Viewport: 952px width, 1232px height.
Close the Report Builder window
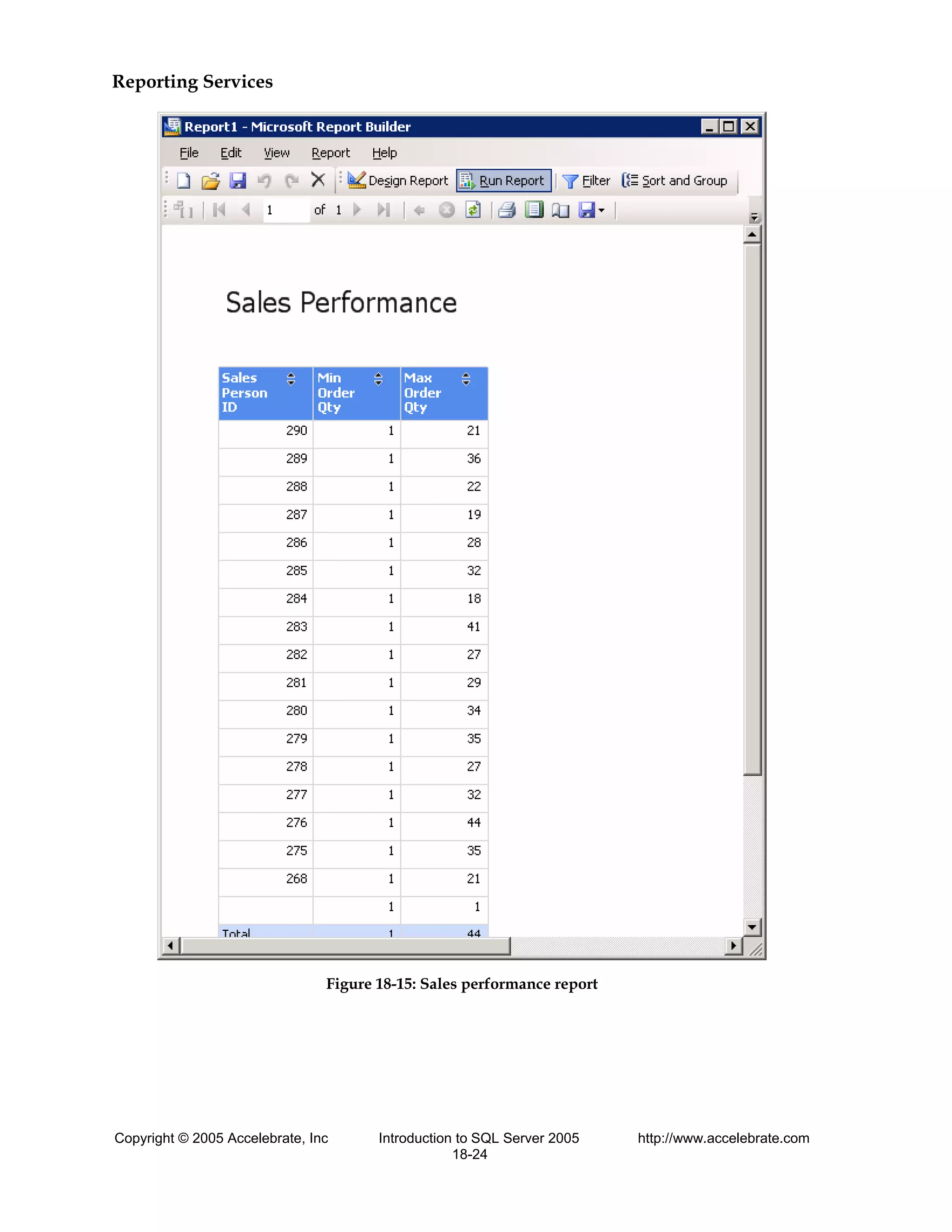coord(750,126)
